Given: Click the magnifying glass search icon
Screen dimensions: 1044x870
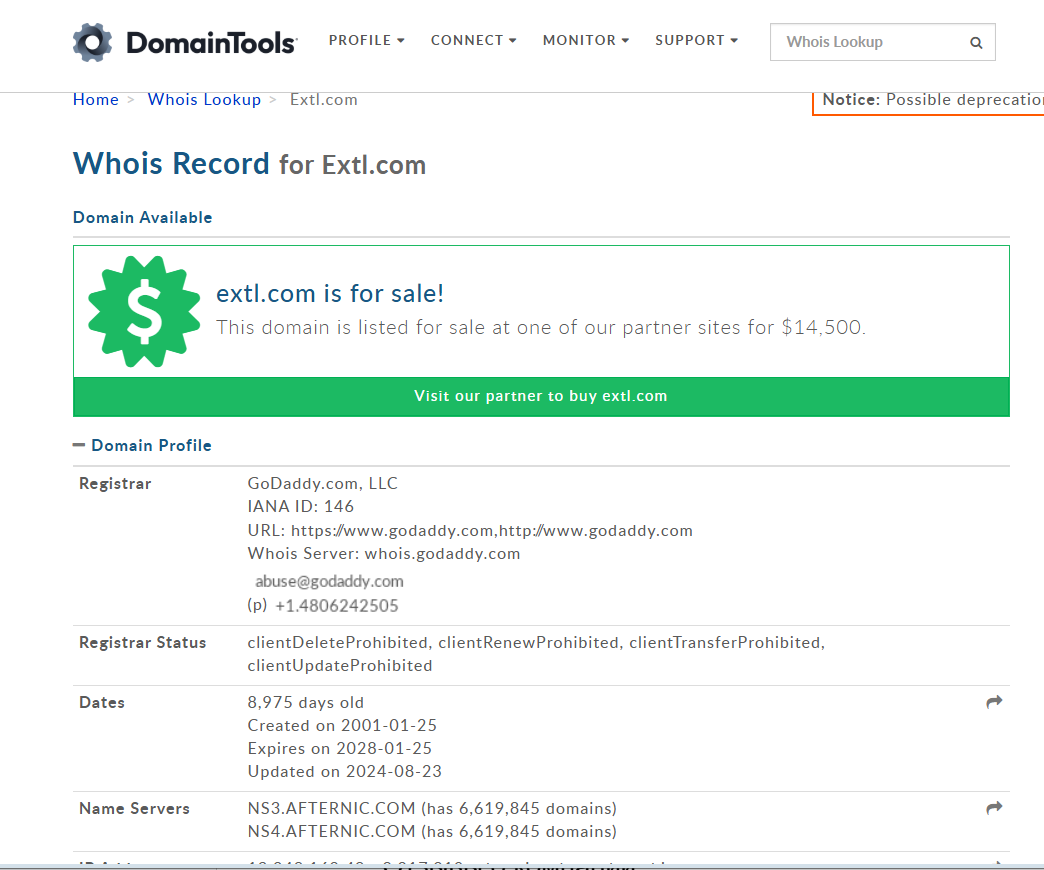Looking at the screenshot, I should [976, 43].
